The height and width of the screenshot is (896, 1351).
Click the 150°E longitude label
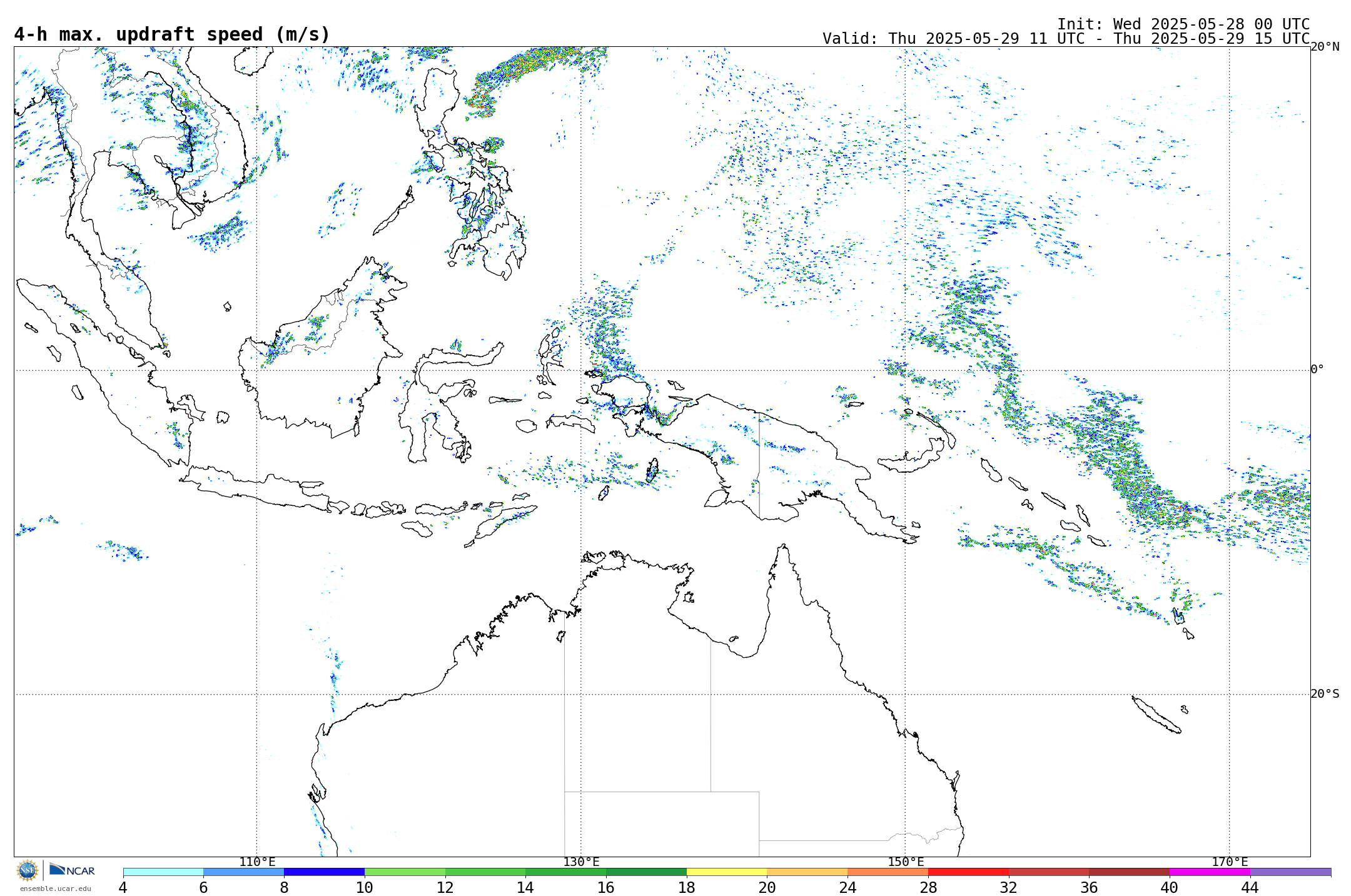point(906,862)
